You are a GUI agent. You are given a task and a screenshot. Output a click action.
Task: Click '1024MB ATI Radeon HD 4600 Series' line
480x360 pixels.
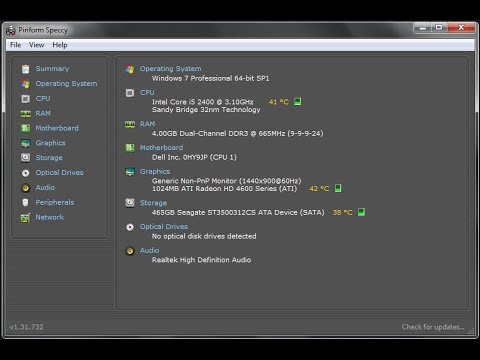(224, 189)
